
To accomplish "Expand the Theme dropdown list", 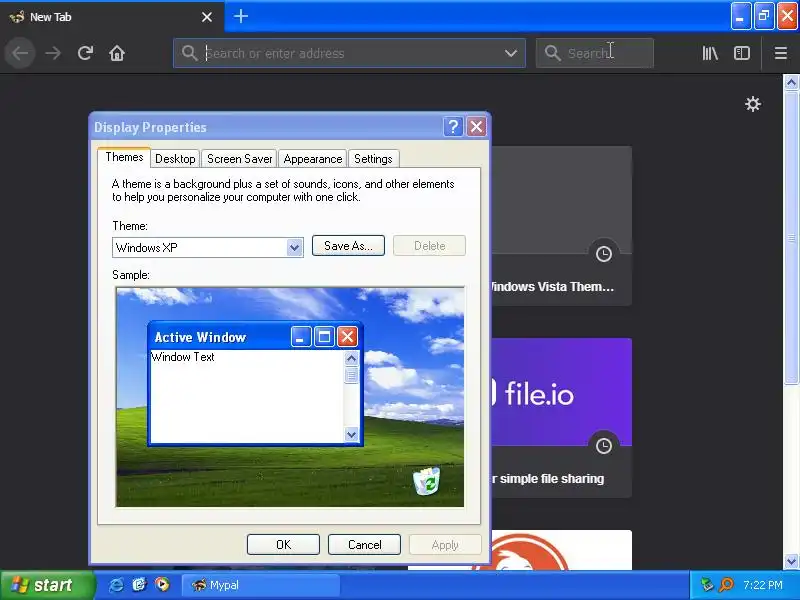I will tap(294, 247).
